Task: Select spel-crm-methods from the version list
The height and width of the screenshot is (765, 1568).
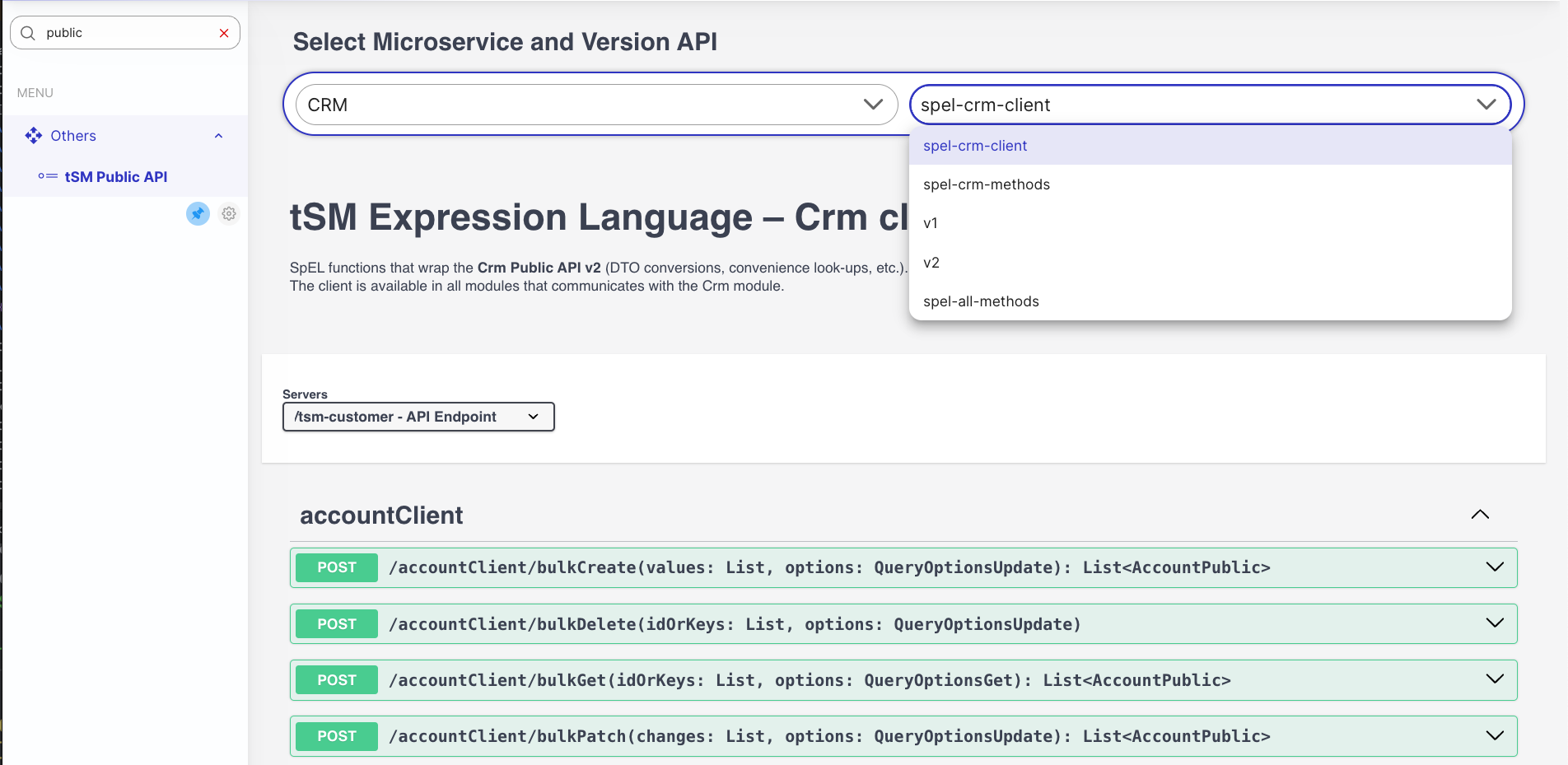Action: (986, 184)
